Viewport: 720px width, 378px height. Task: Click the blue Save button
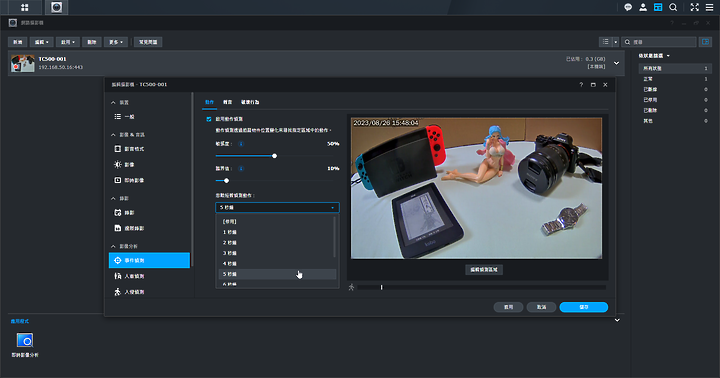coord(584,307)
